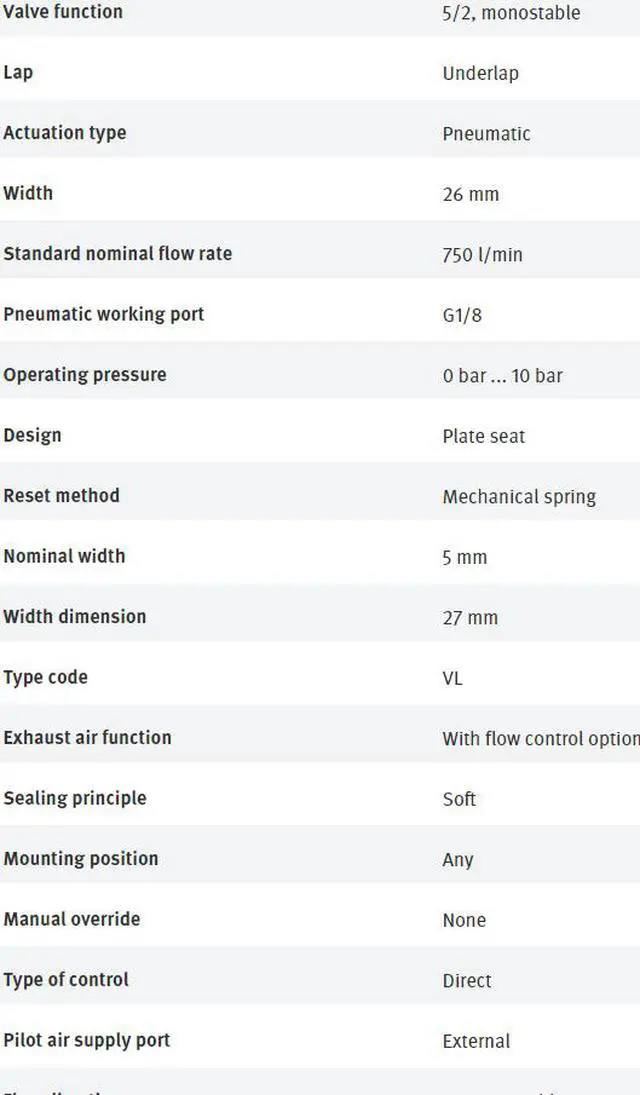Select the Pneumatic value
Screen dimensions: 640x1095
(486, 133)
